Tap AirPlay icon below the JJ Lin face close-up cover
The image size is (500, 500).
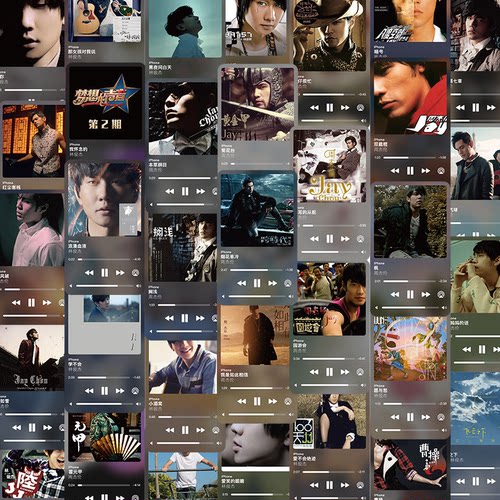(135, 273)
